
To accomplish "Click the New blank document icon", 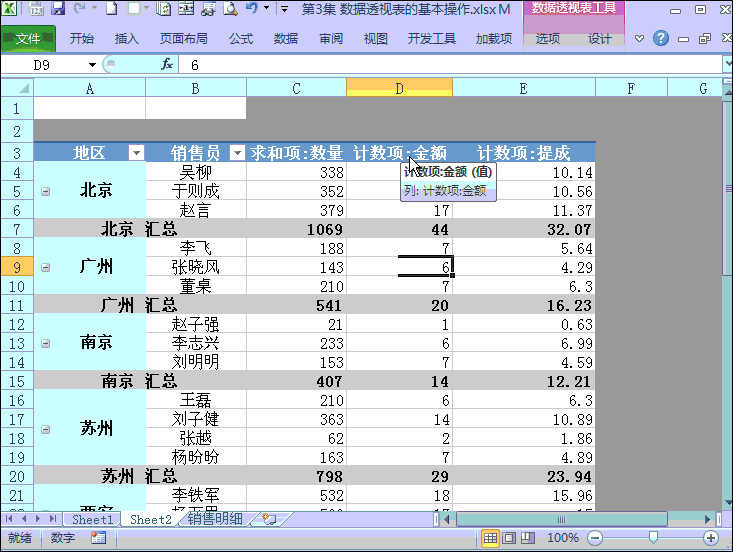I will coord(111,8).
